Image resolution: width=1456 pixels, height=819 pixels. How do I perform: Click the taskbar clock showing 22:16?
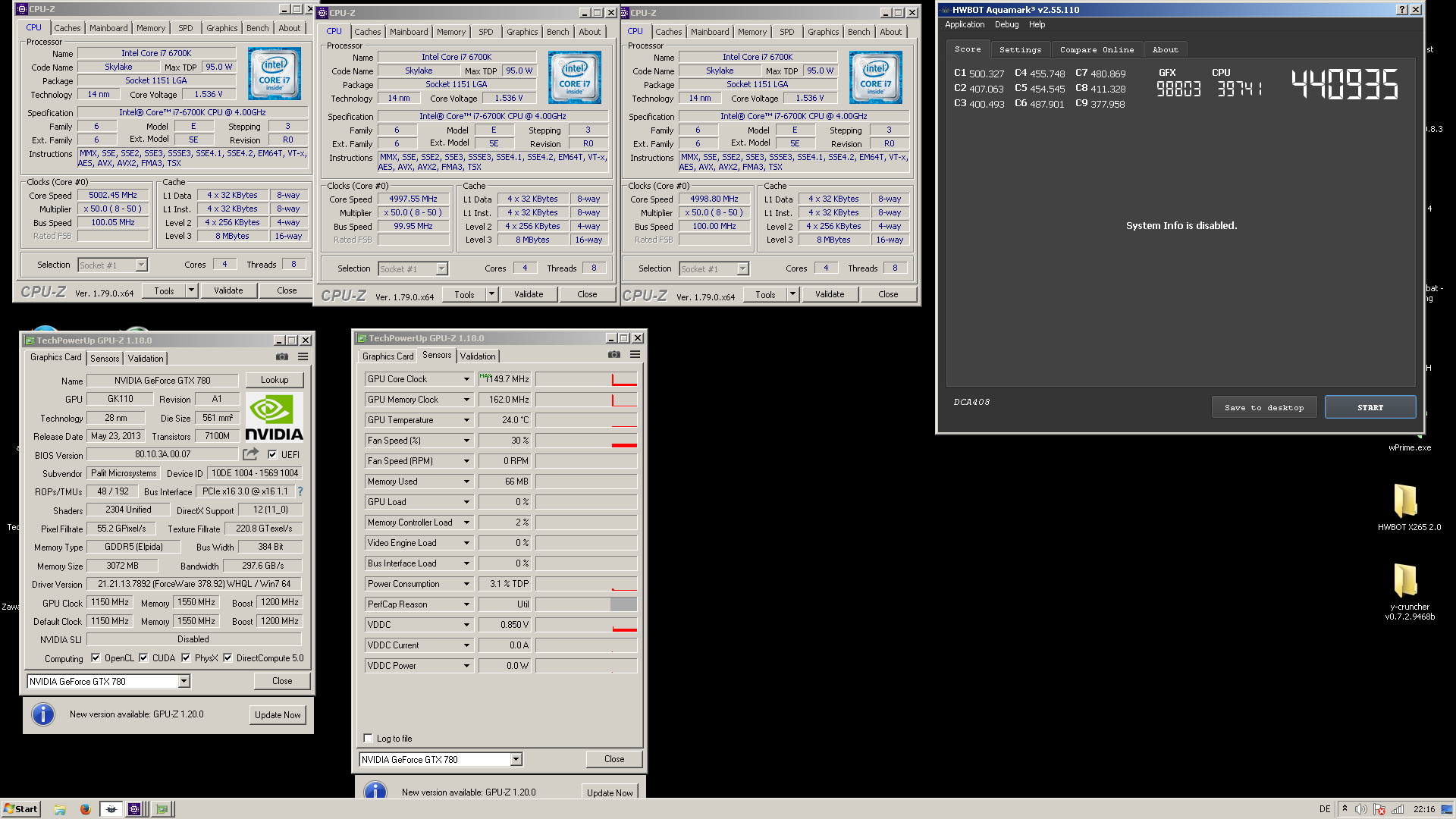1423,809
